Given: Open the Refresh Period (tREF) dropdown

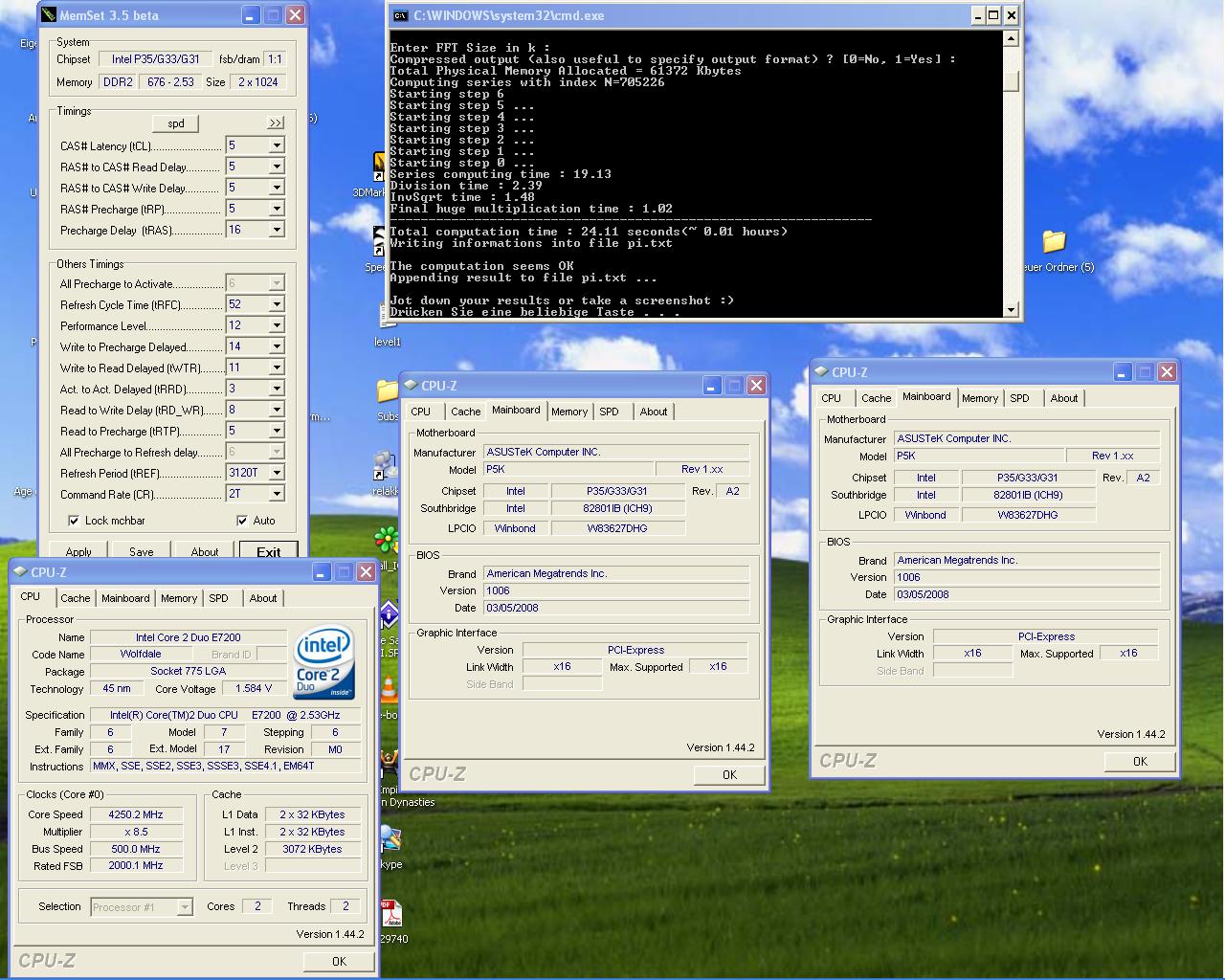Looking at the screenshot, I should (x=276, y=473).
